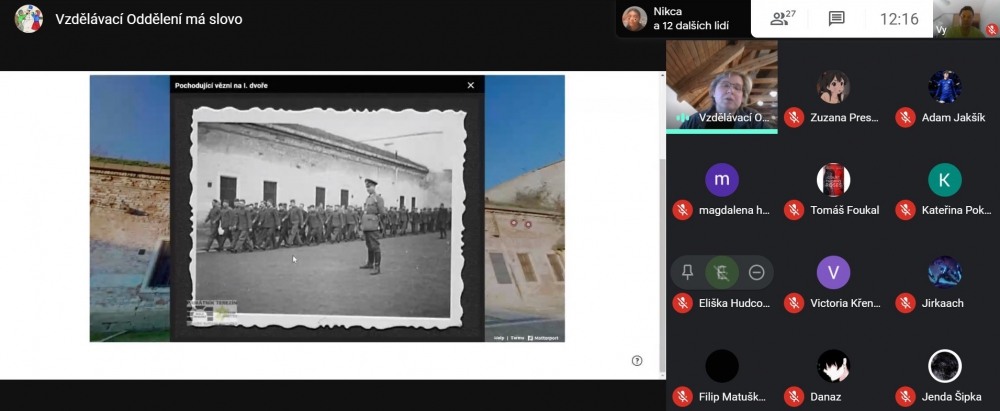This screenshot has height=411, width=1000.
Task: Click the name label 'Filip Matušk...'
Action: [x=733, y=396]
